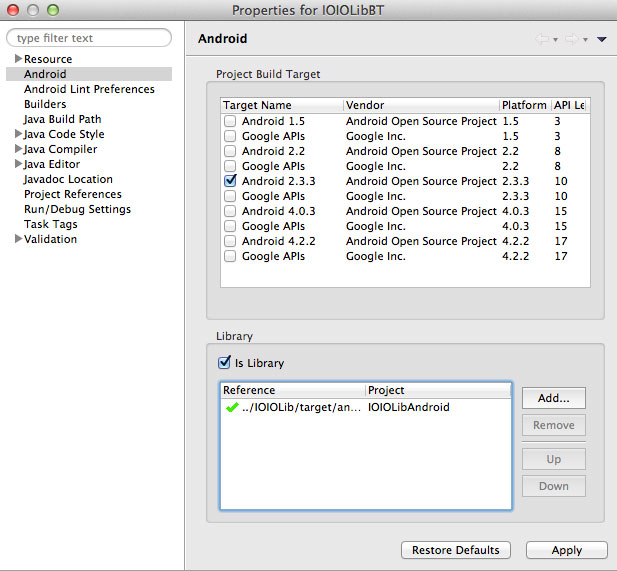Viewport: 617px width, 571px height.
Task: Click the back navigation arrow icon
Action: (542, 39)
